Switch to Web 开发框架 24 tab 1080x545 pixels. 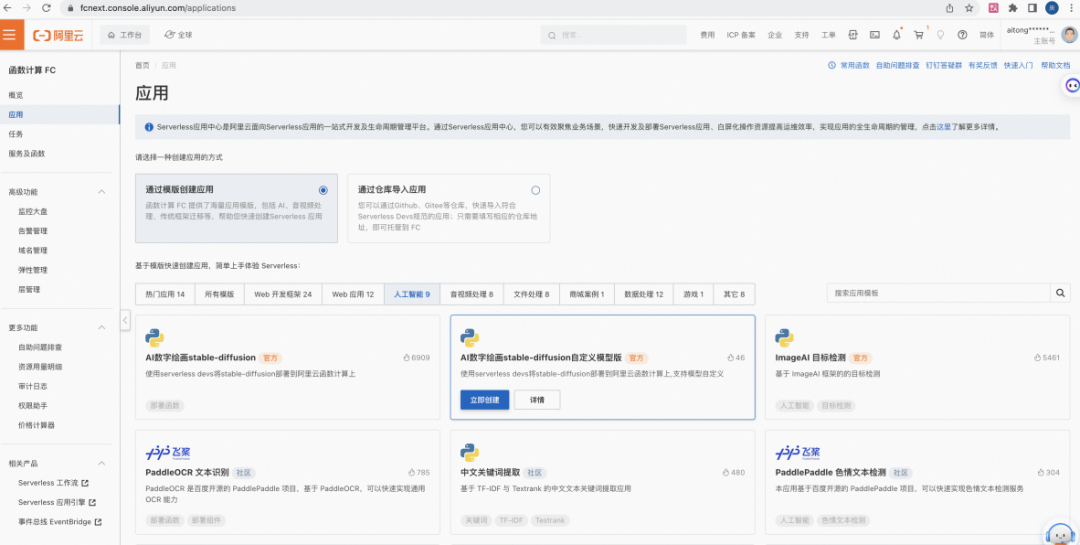[283, 294]
